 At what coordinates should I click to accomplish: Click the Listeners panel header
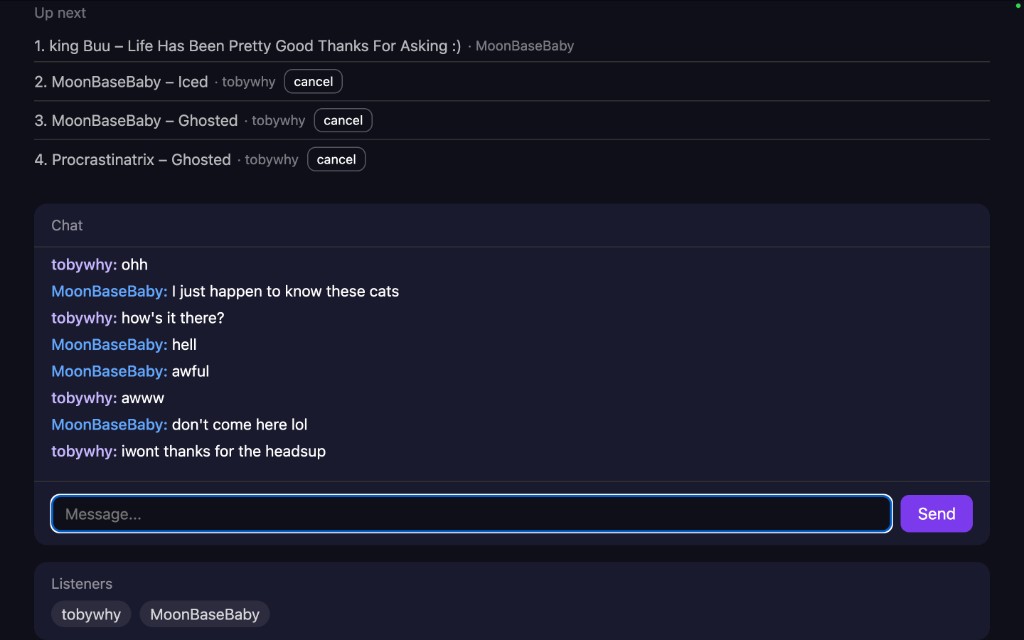[82, 584]
